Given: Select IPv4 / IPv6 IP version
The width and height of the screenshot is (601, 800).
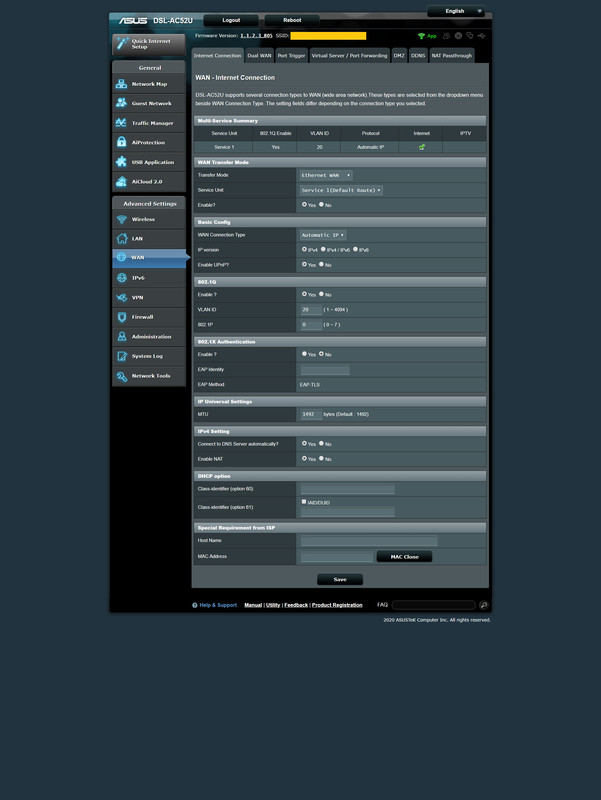Looking at the screenshot, I should tap(323, 249).
